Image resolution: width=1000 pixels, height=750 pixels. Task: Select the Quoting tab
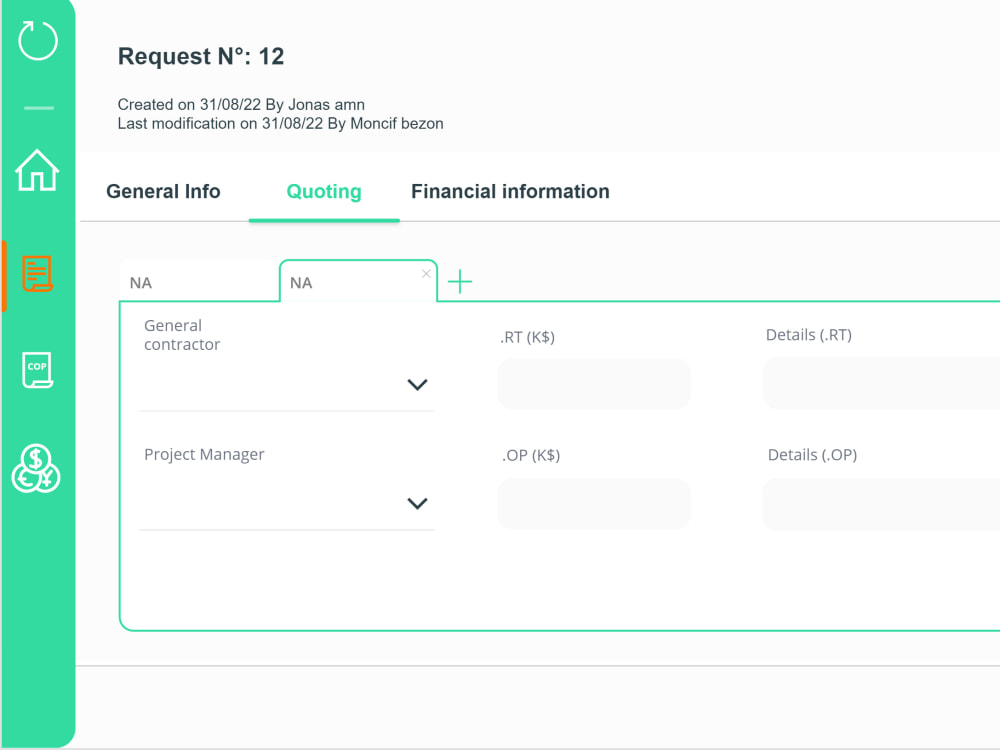tap(324, 191)
